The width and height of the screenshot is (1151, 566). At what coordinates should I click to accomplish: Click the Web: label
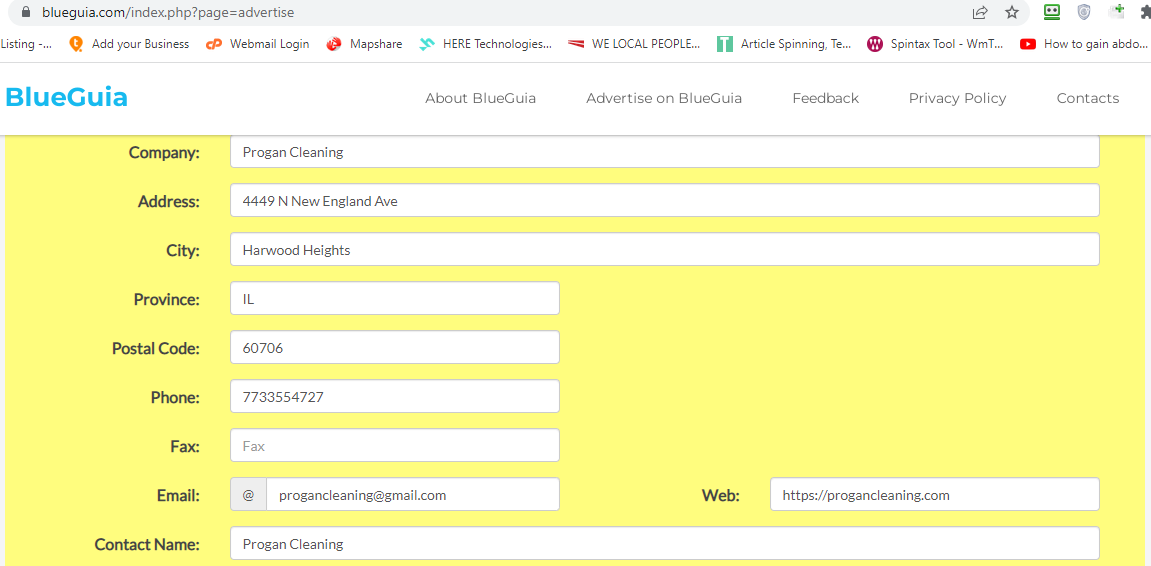pyautogui.click(x=720, y=496)
